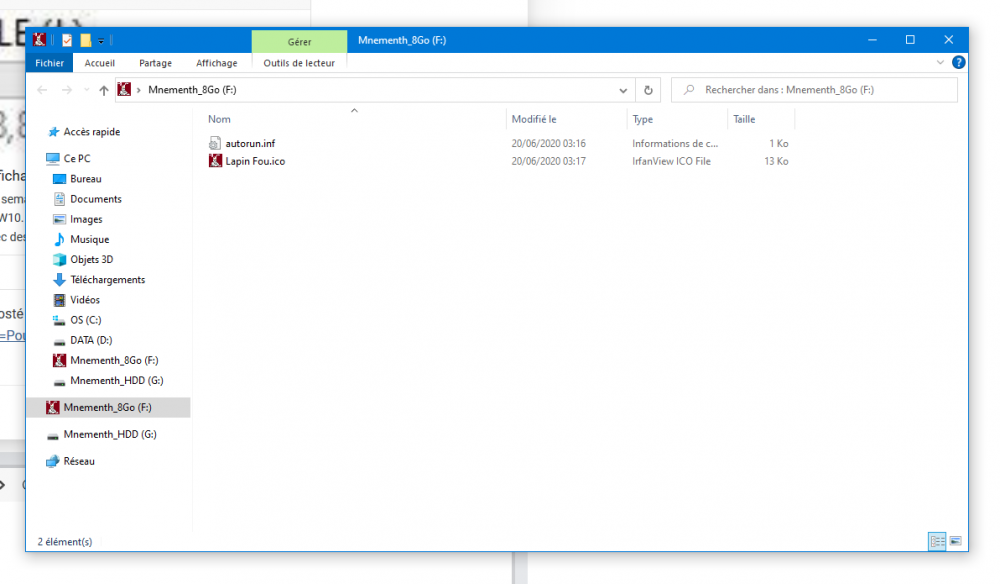
Task: Go up one level with Up arrow
Action: coord(104,90)
